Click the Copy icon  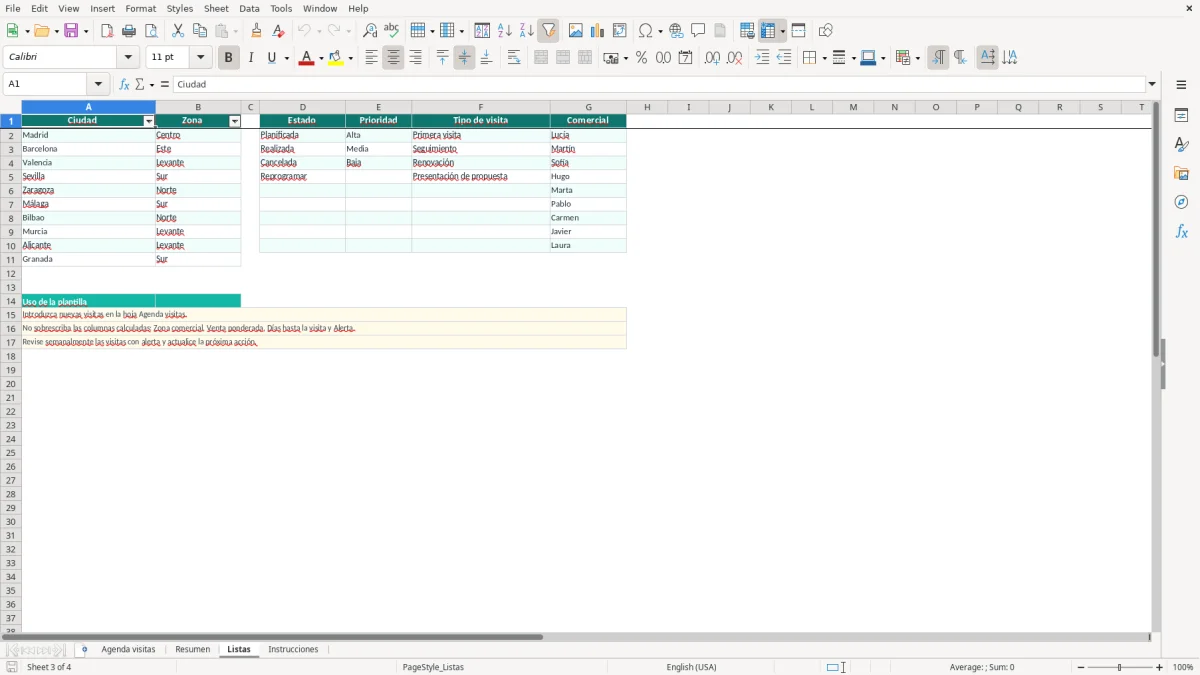tap(200, 31)
